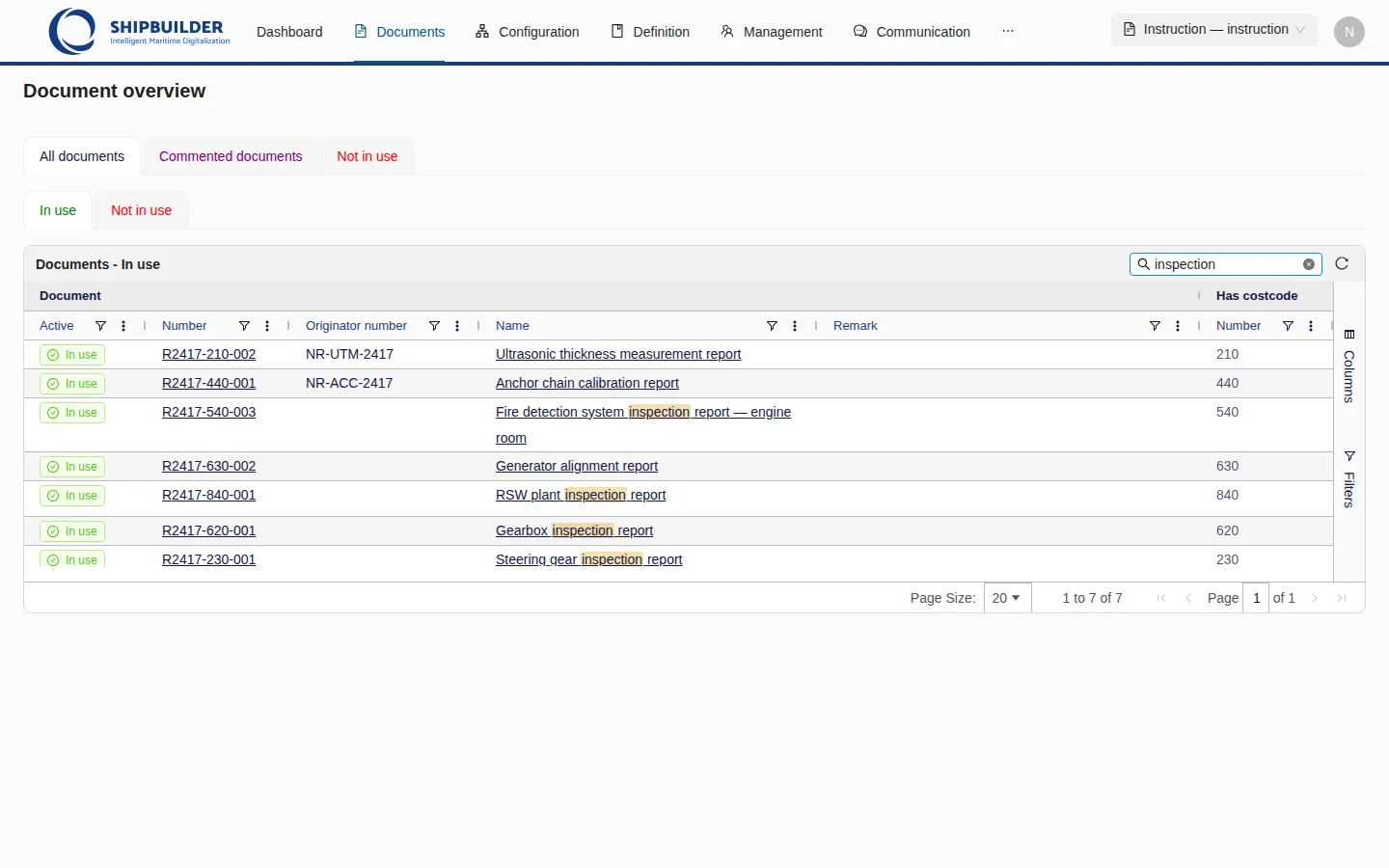This screenshot has height=868, width=1389.
Task: Open the Anchor chain calibration report link
Action: pyautogui.click(x=587, y=383)
